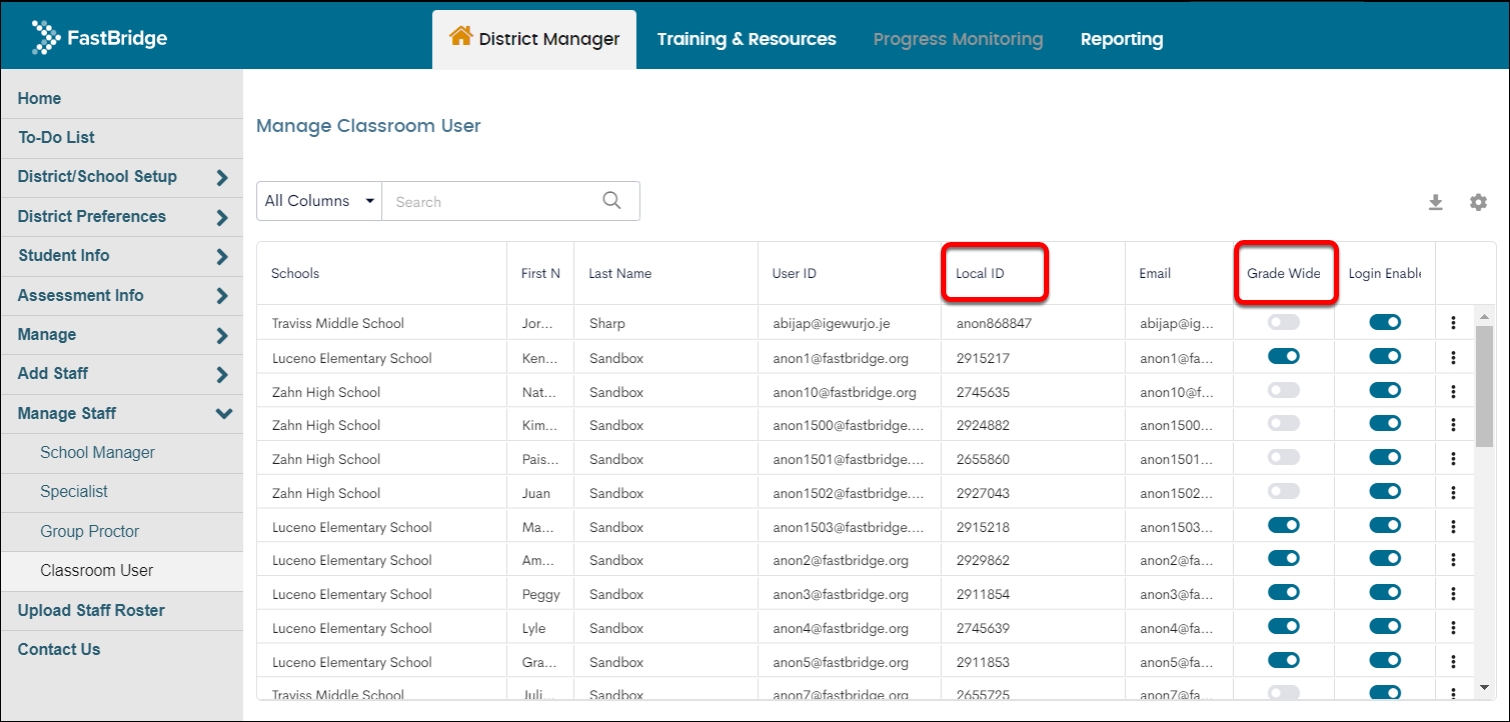Open row menu for abijap@igewurjo.je
The image size is (1510, 722).
point(1453,323)
